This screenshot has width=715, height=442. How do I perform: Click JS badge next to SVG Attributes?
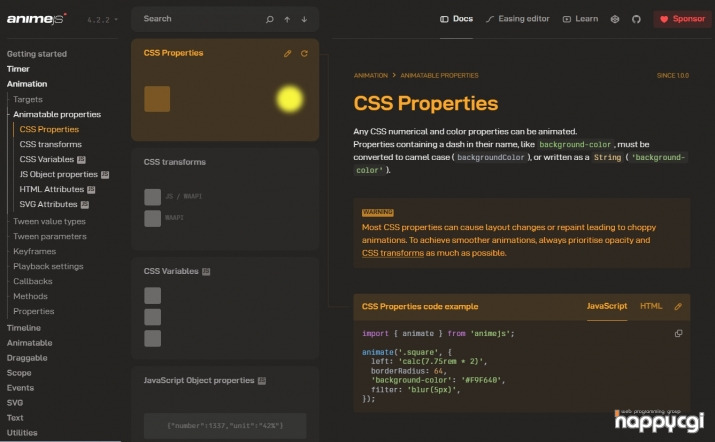click(x=85, y=205)
